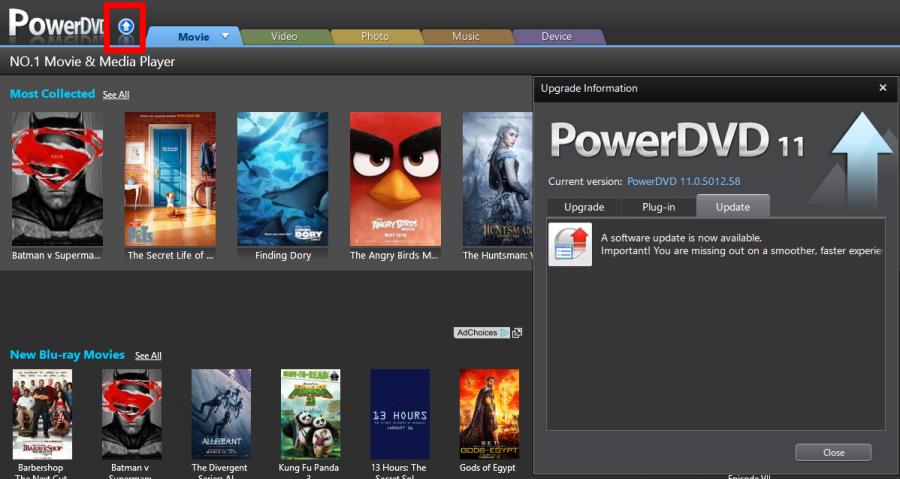Choose the Kung Fu Panda 3 thumbnail
The width and height of the screenshot is (900, 479).
pos(310,413)
